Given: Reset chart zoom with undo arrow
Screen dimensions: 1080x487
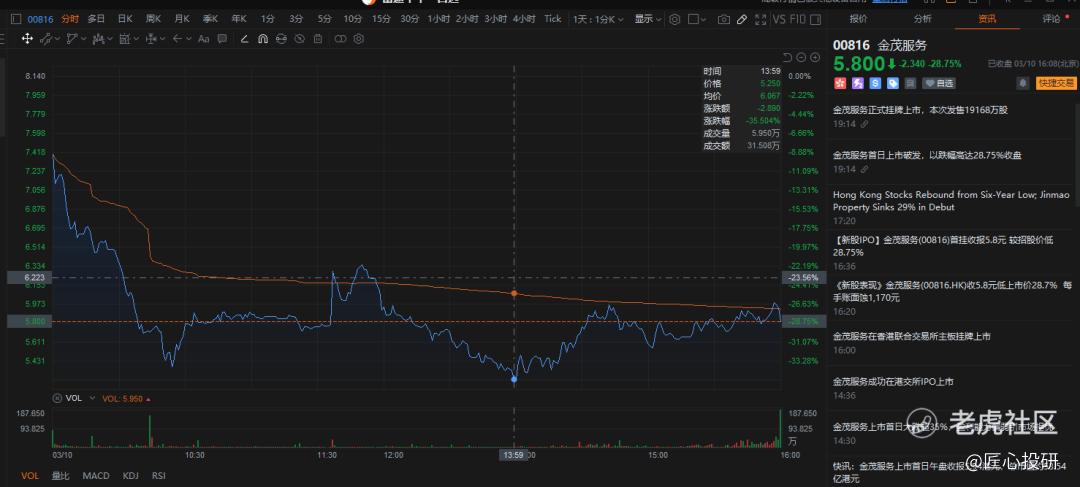Looking at the screenshot, I should point(788,56).
